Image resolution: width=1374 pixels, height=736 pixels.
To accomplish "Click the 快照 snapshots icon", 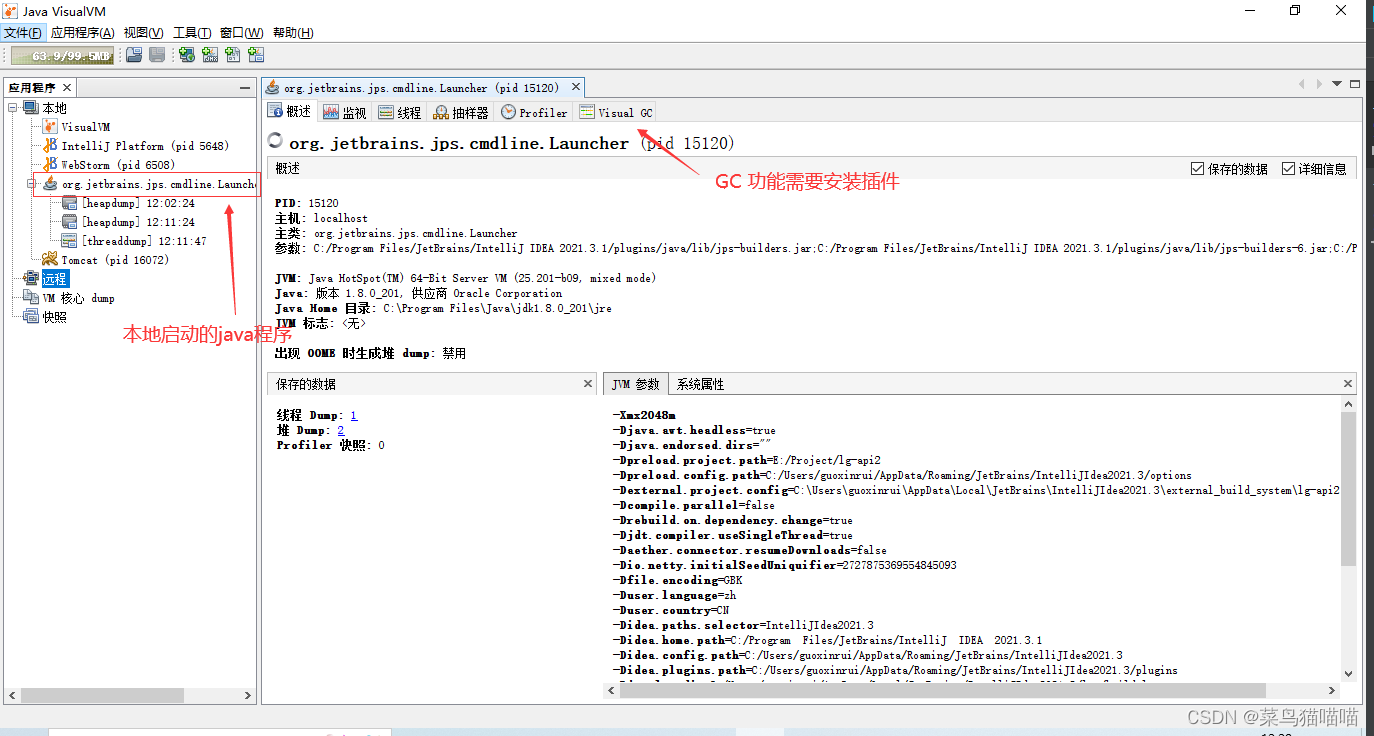I will point(30,317).
